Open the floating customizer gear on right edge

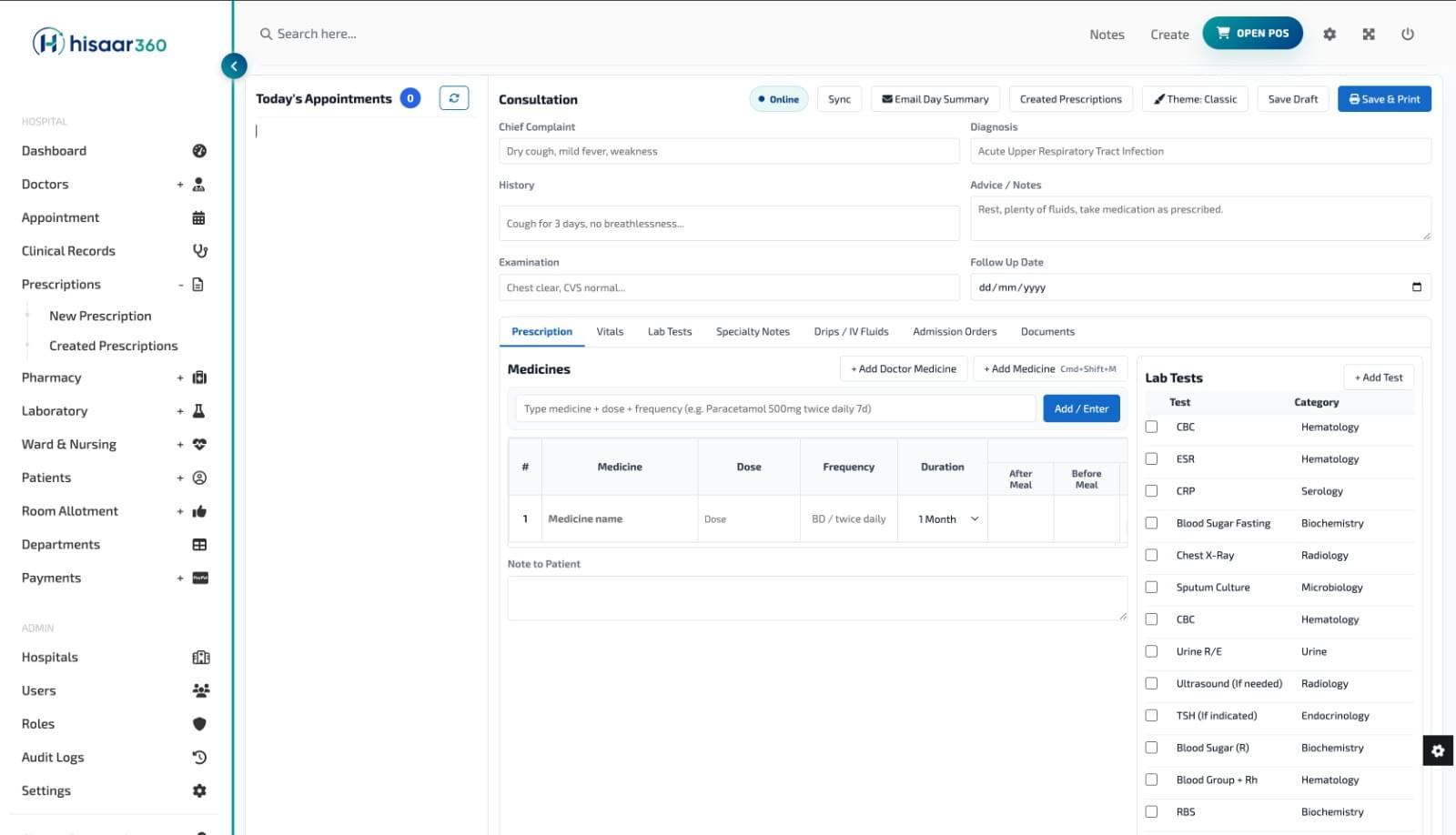tap(1438, 750)
